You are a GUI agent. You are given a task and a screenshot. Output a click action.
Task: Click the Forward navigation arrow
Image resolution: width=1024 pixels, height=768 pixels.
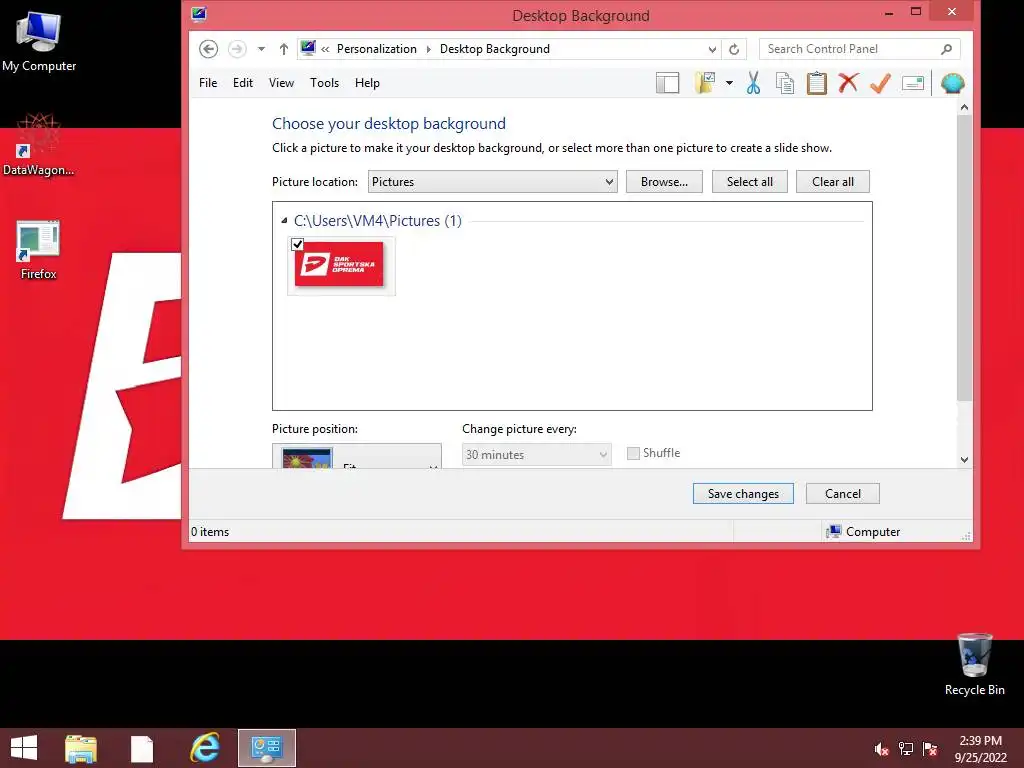click(236, 49)
